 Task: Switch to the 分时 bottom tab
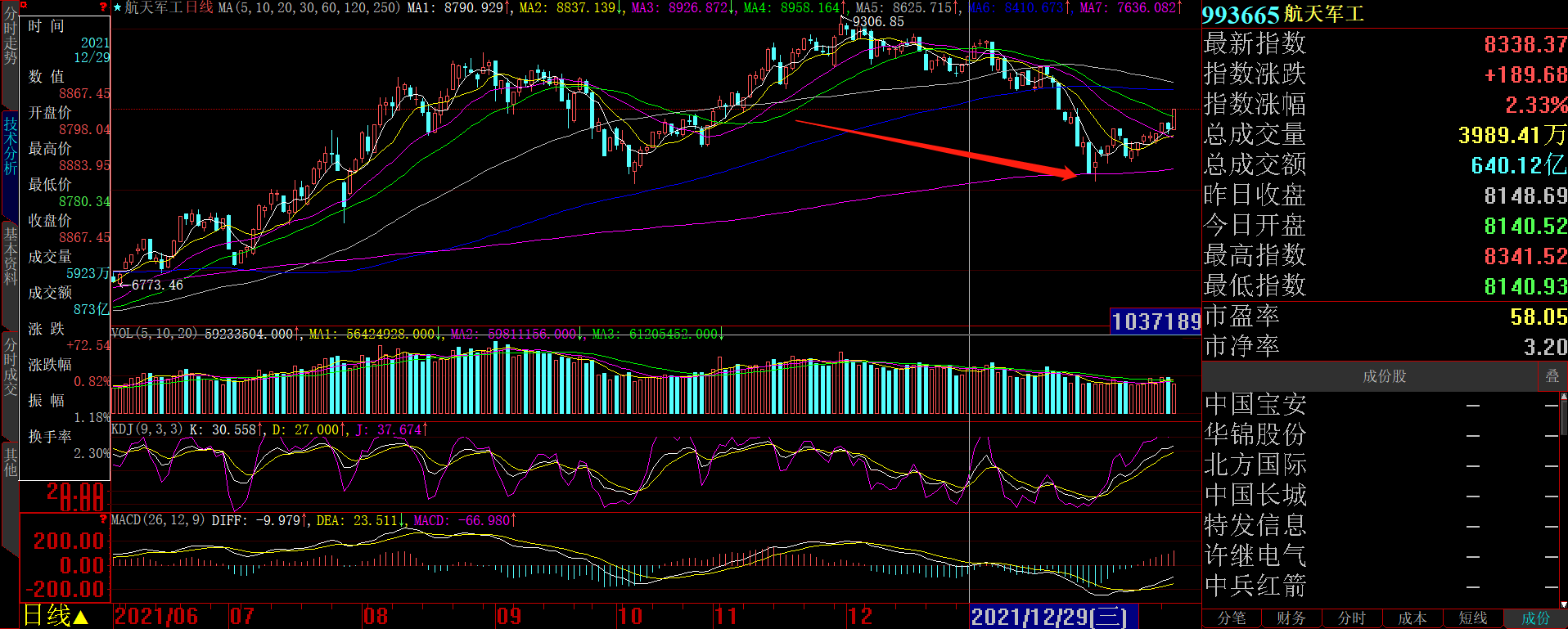[1352, 618]
